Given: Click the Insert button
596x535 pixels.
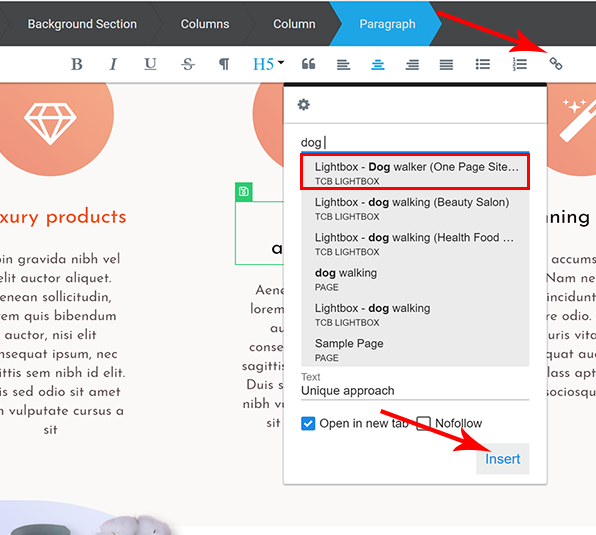Looking at the screenshot, I should coord(502,459).
